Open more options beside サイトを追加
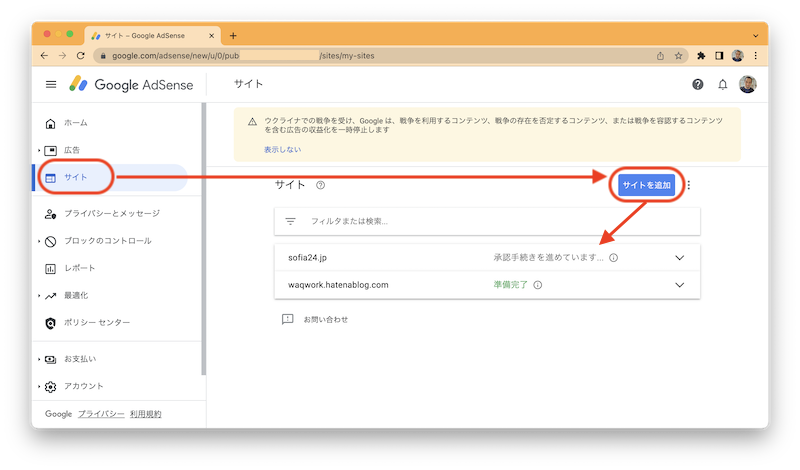 pyautogui.click(x=689, y=185)
